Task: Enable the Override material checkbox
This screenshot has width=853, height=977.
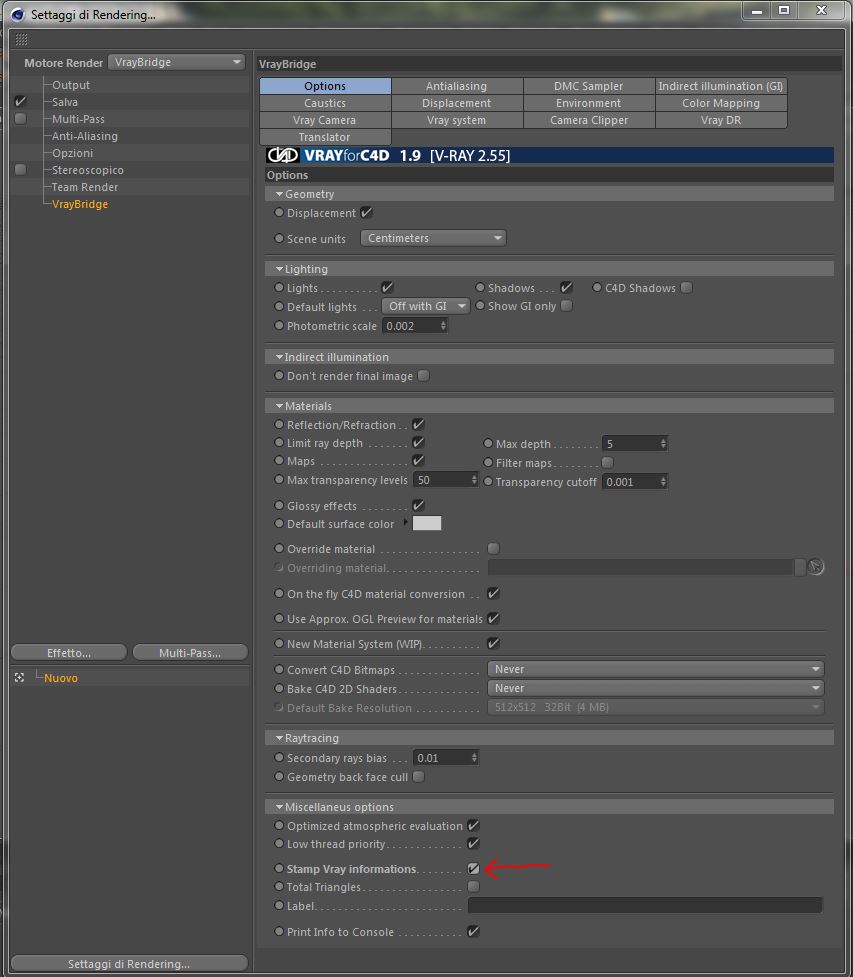Action: (493, 548)
